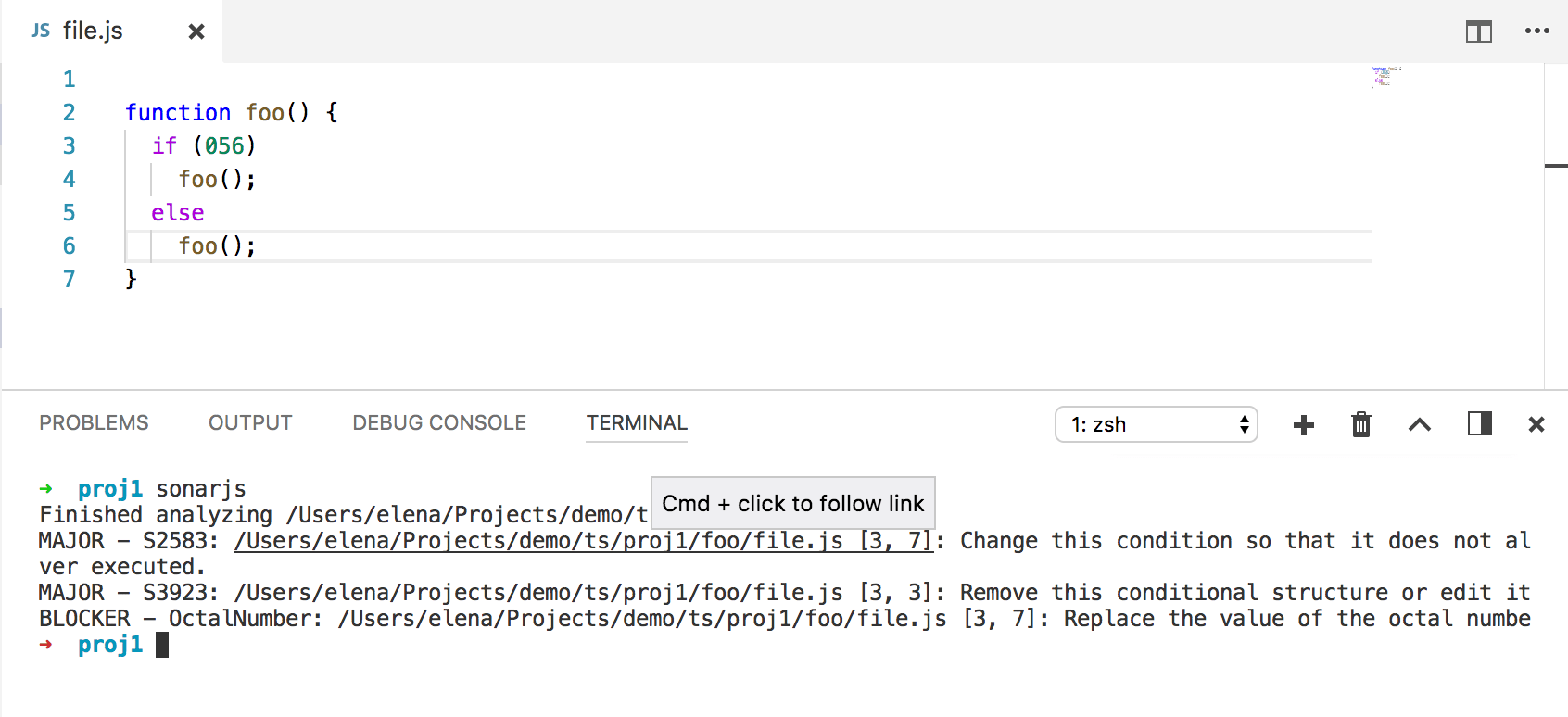The image size is (1568, 717).
Task: Split the editor with the split editor icon
Action: tap(1478, 31)
